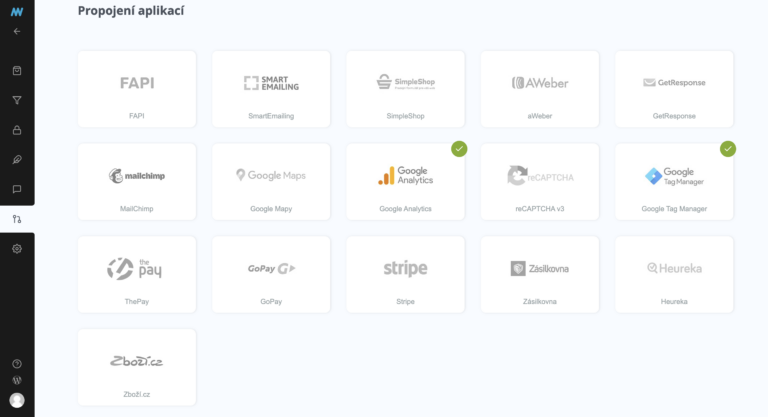Click the app logo at top-left

17,11
